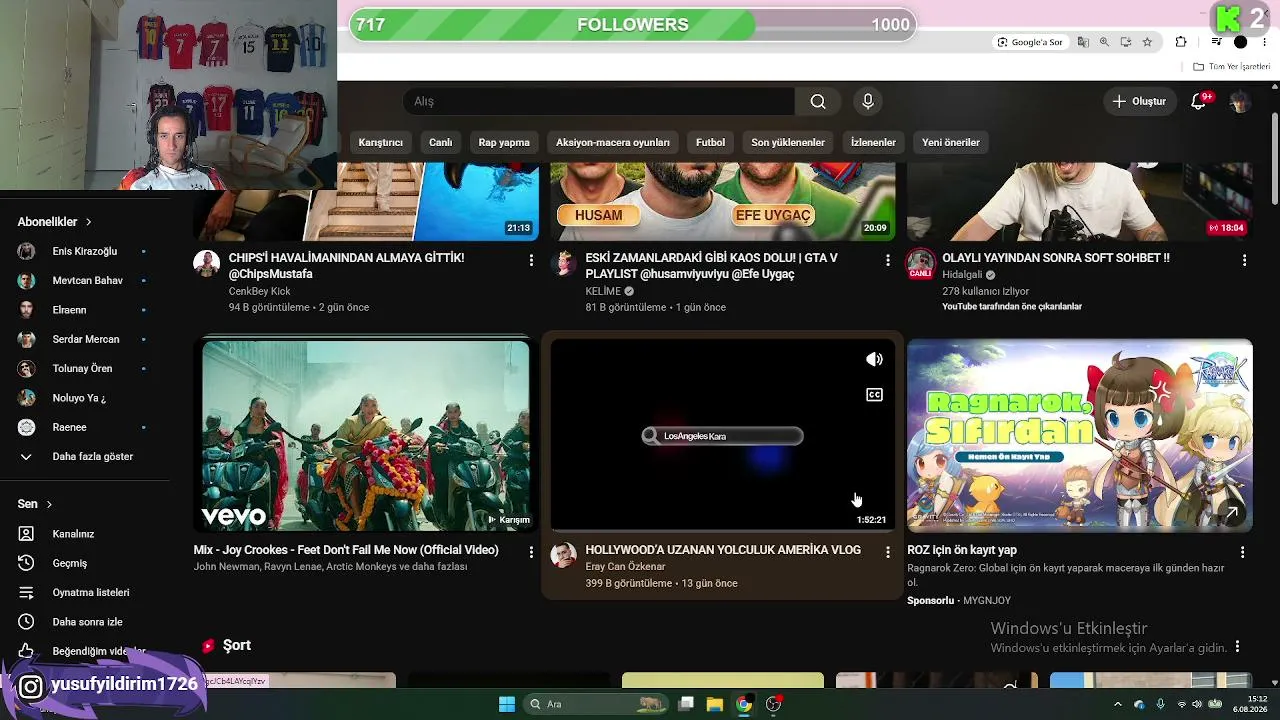Open the Şort shelf options menu
This screenshot has width=1280, height=720.
click(x=1238, y=647)
